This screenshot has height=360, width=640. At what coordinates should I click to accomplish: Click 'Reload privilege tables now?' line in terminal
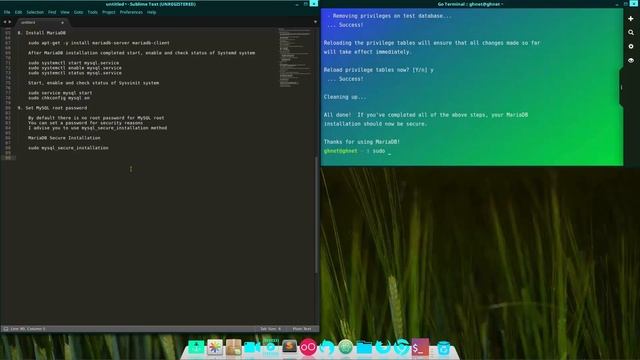tap(378, 70)
